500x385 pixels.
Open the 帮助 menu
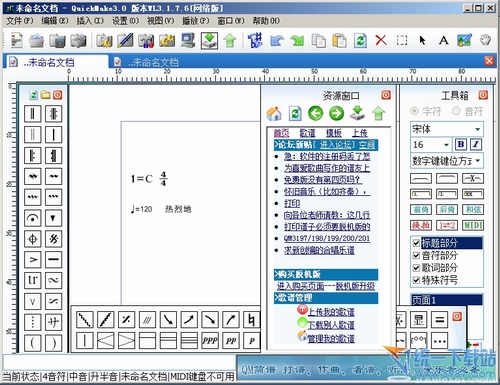(x=266, y=21)
